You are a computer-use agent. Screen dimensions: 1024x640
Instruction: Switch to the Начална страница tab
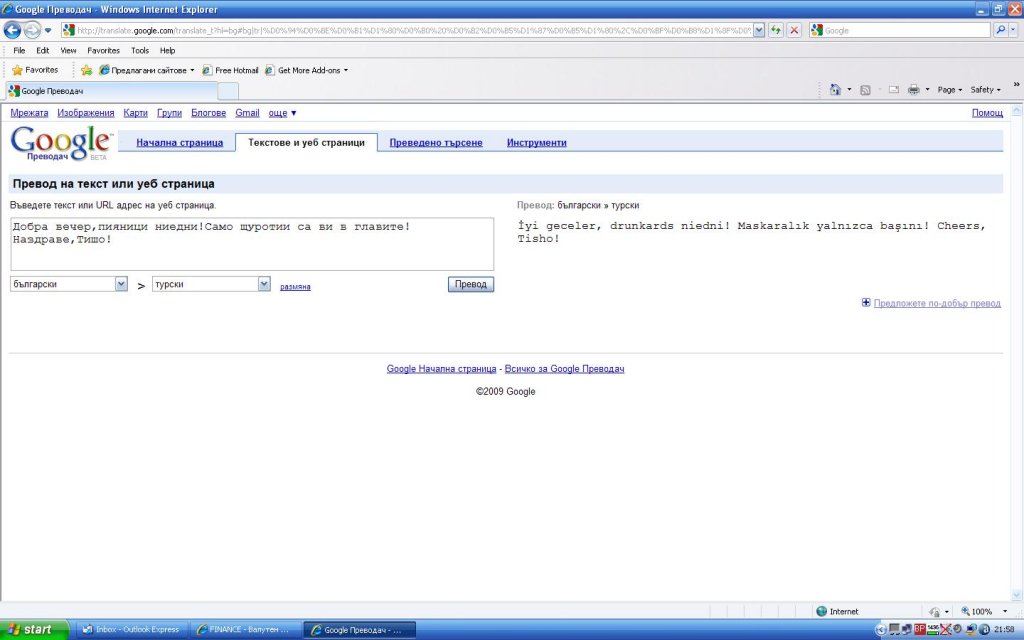pos(180,142)
